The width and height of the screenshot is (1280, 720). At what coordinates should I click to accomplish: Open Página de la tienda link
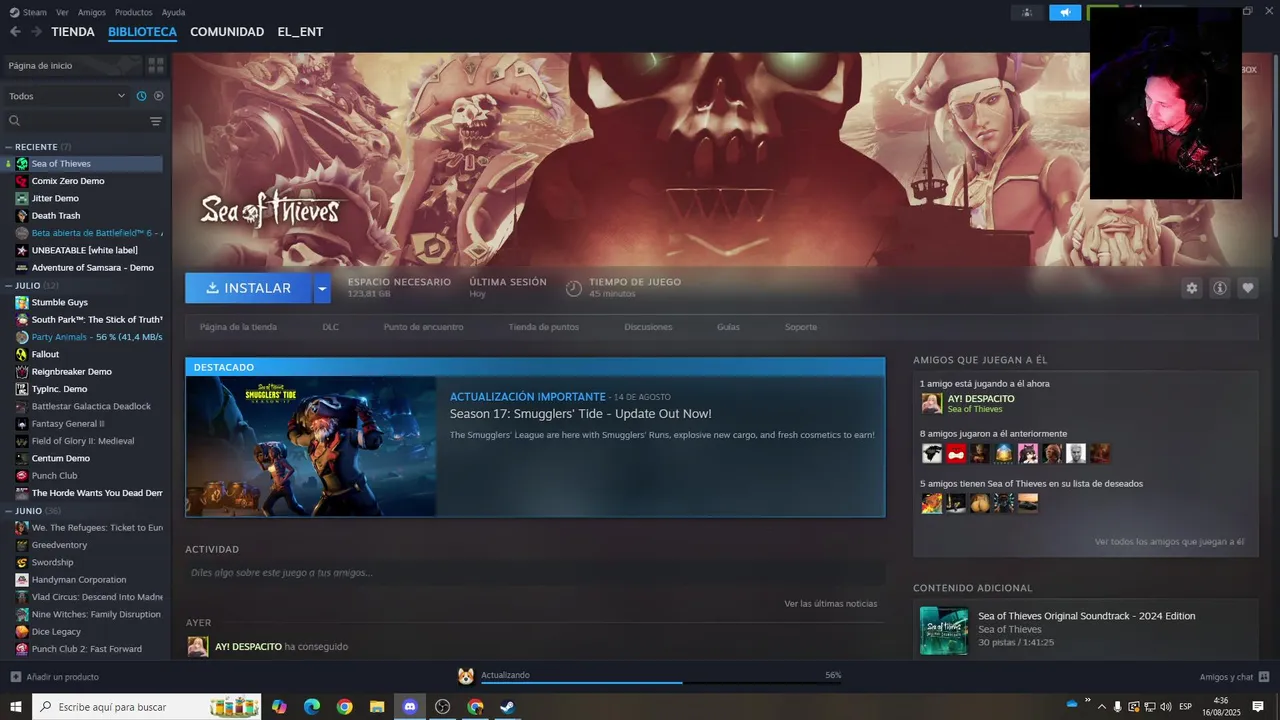click(x=238, y=327)
